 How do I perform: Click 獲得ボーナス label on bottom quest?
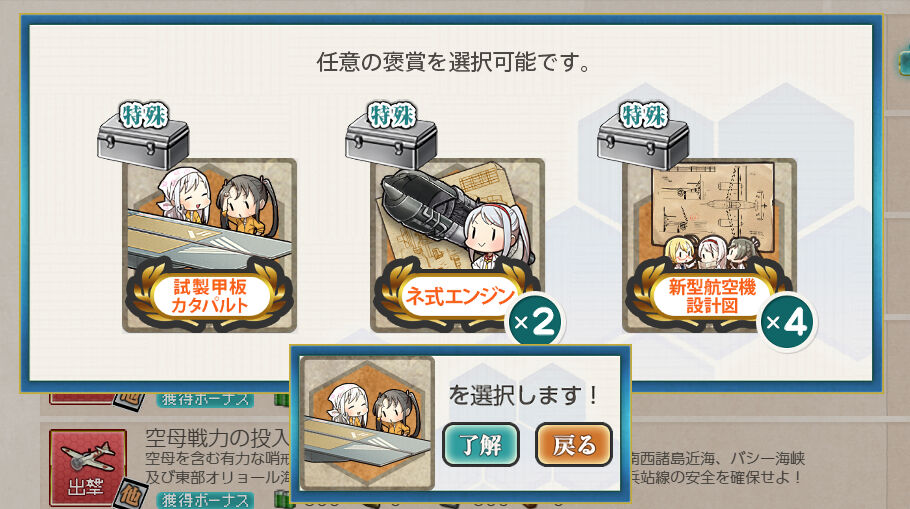205,500
